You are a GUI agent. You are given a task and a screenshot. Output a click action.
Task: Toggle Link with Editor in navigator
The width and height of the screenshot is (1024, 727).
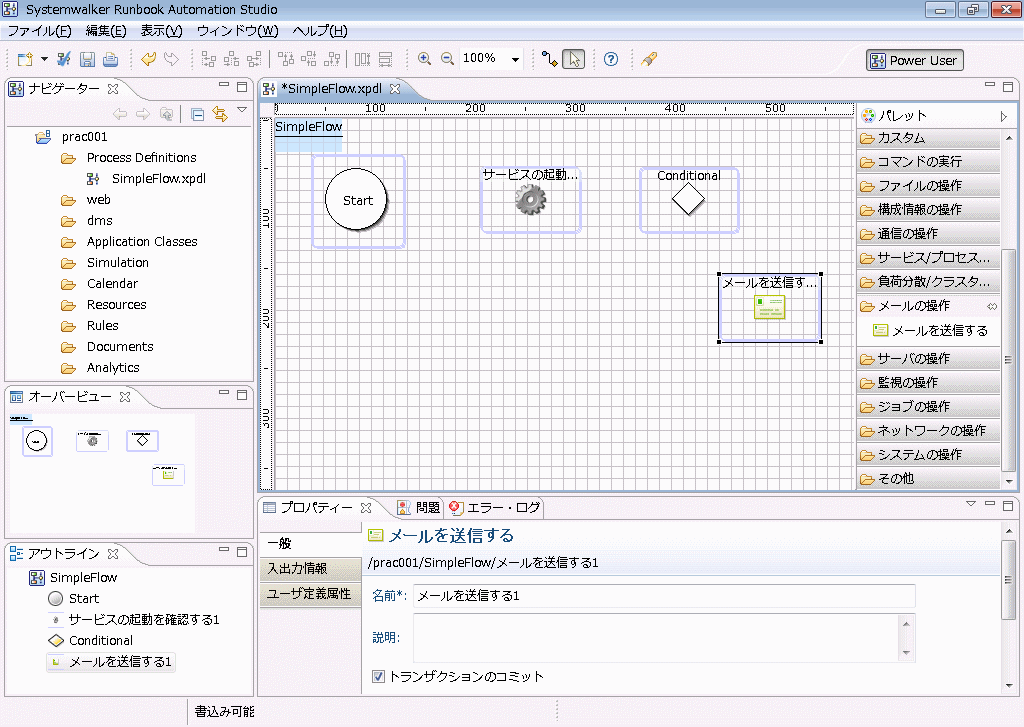coord(220,115)
